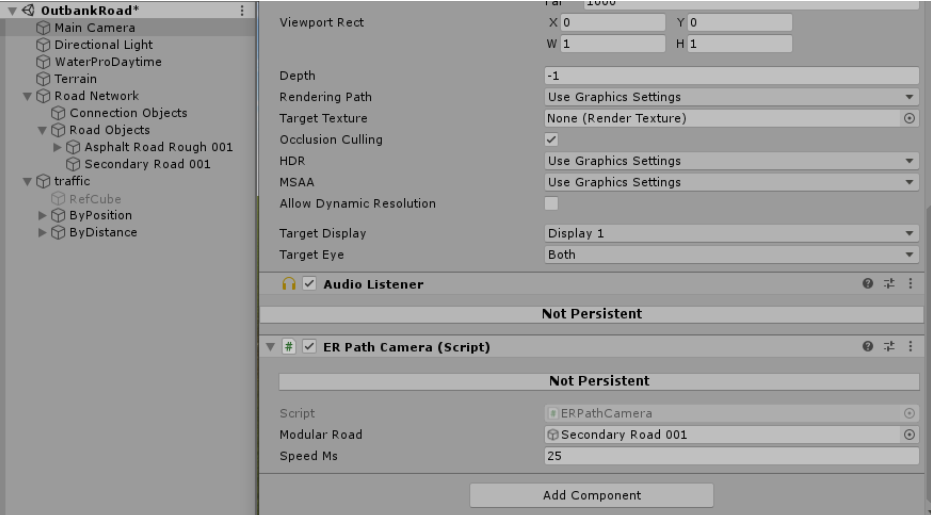Select Main Camera in the hierarchy
Viewport: 931px width, 515px height.
[96, 27]
